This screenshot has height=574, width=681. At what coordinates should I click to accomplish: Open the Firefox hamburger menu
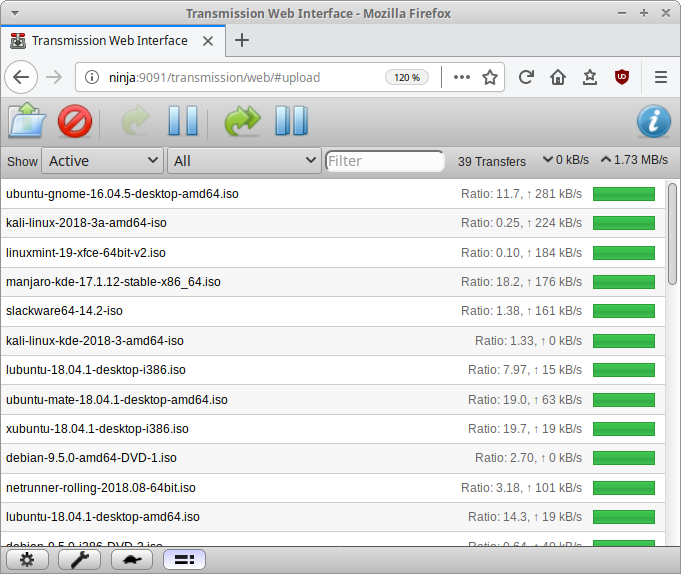[661, 77]
